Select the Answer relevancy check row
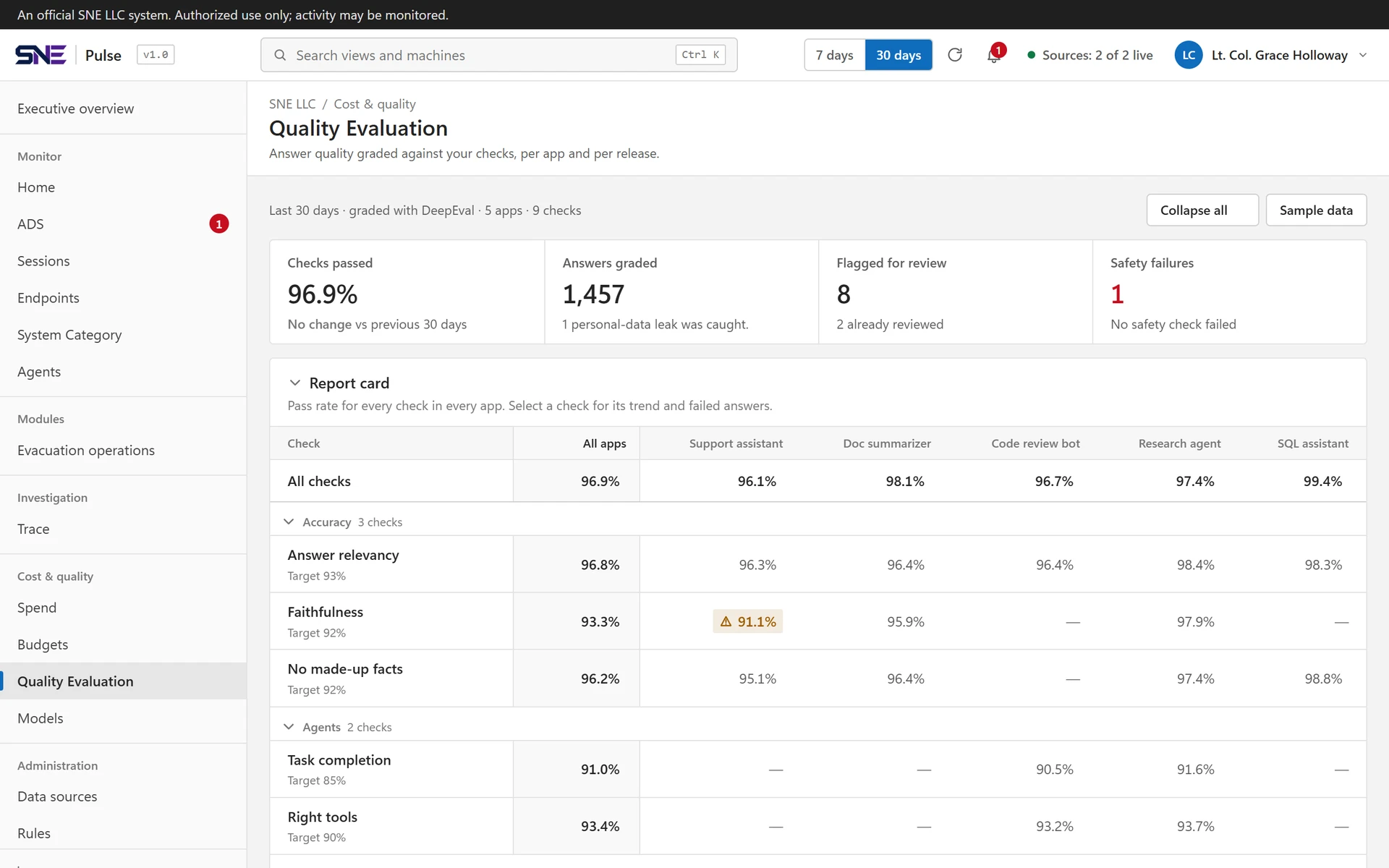 (x=817, y=564)
